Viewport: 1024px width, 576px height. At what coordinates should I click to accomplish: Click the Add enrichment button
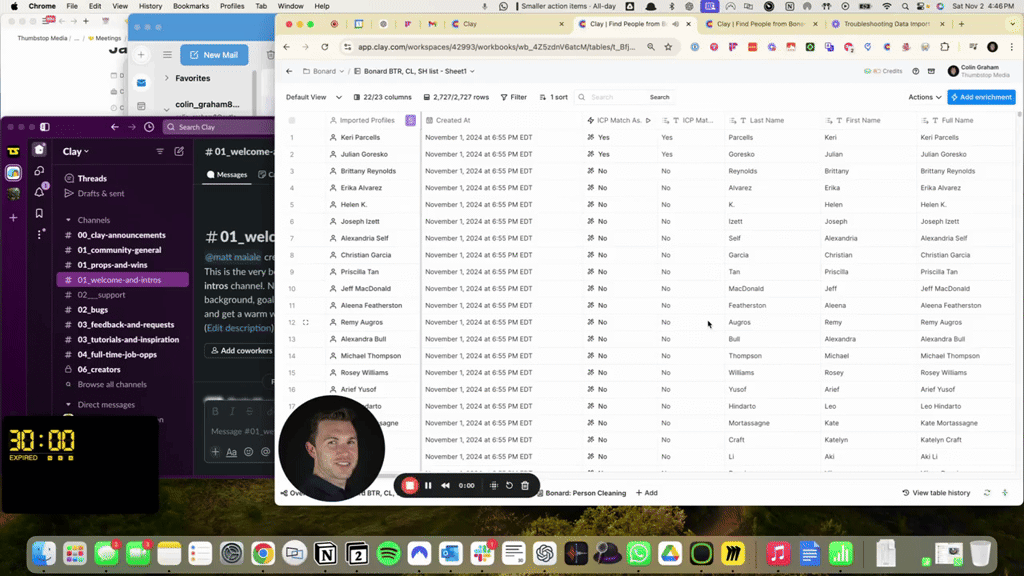pos(981,97)
